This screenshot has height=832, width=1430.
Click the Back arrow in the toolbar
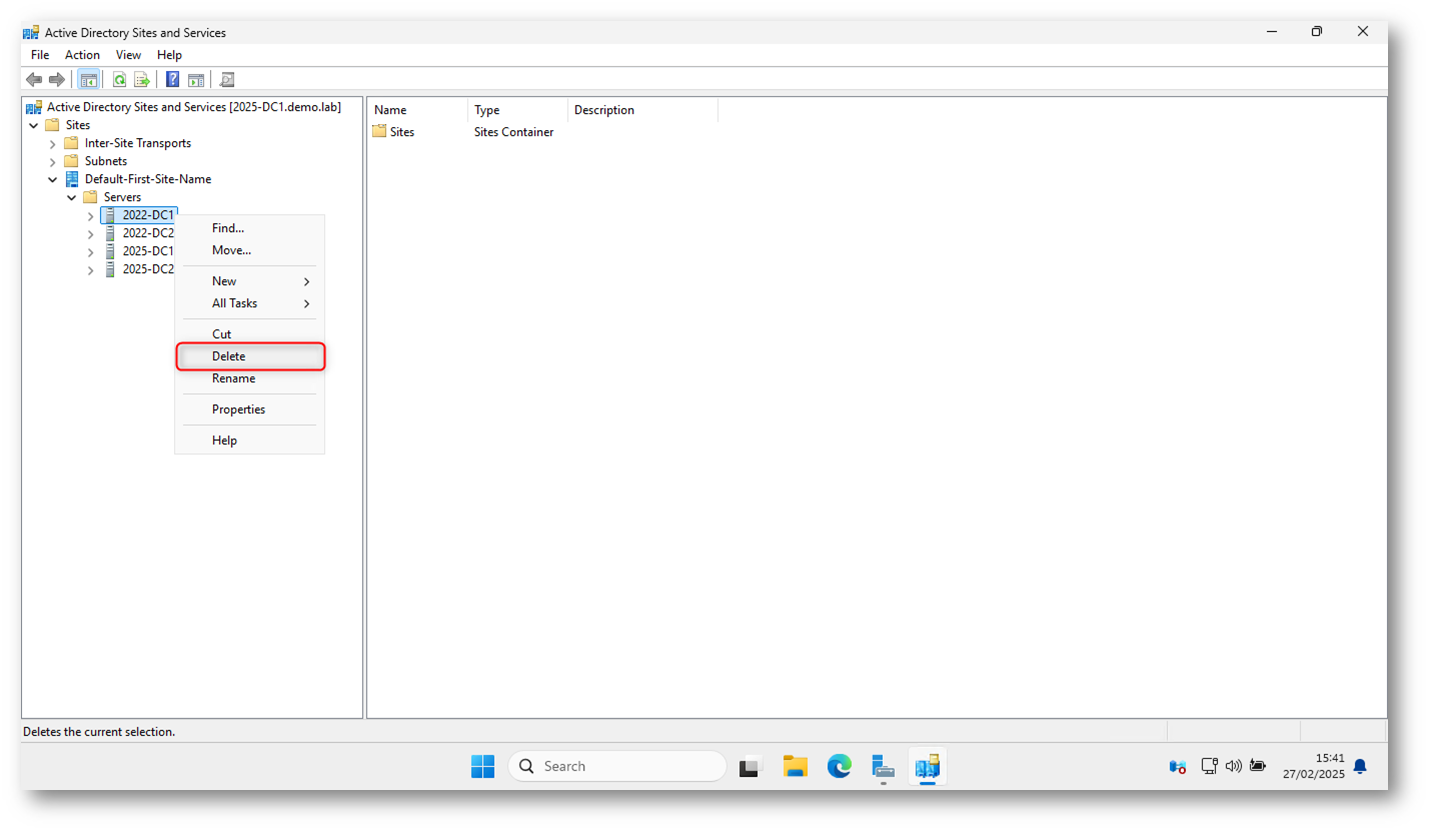[34, 80]
